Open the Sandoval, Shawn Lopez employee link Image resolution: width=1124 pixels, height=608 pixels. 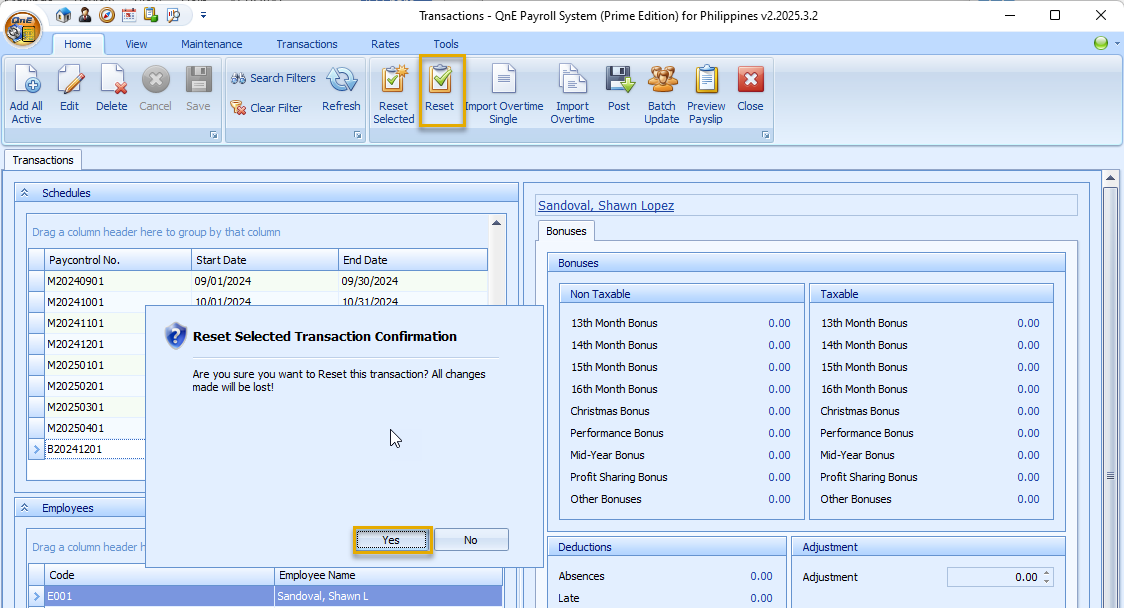point(606,206)
